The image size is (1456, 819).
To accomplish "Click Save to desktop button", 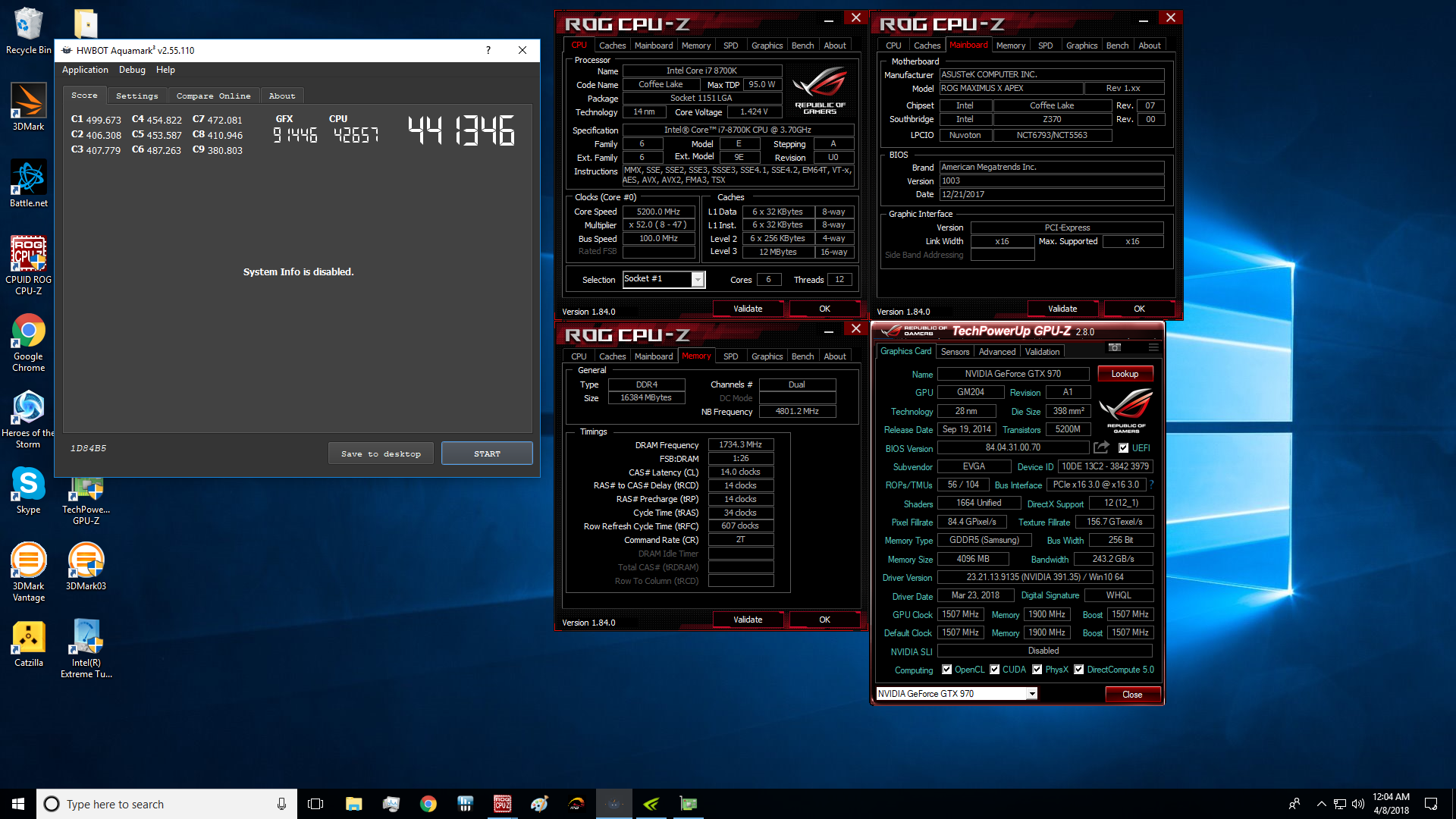I will coord(381,453).
